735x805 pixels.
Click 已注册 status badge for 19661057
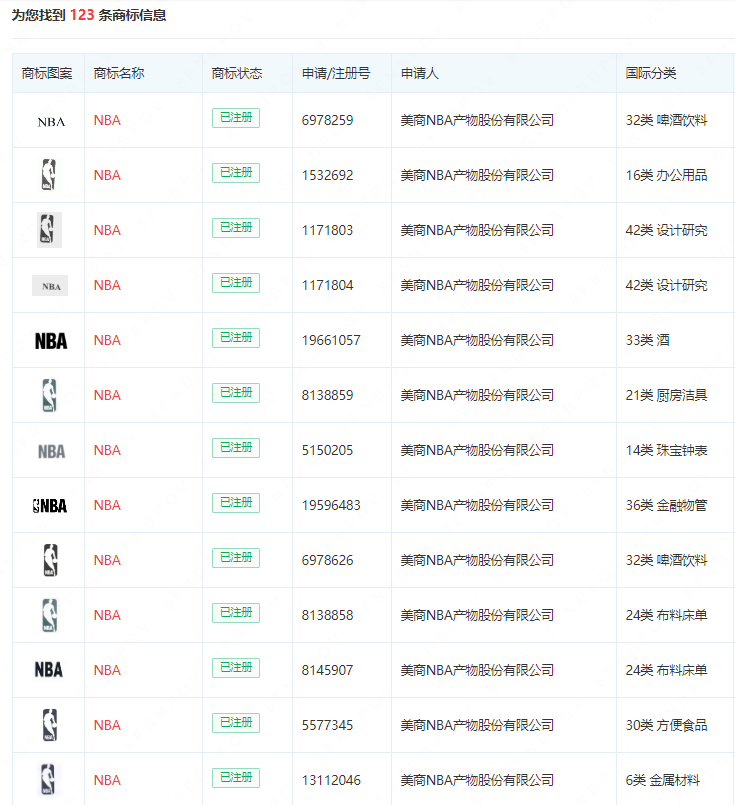click(x=236, y=338)
